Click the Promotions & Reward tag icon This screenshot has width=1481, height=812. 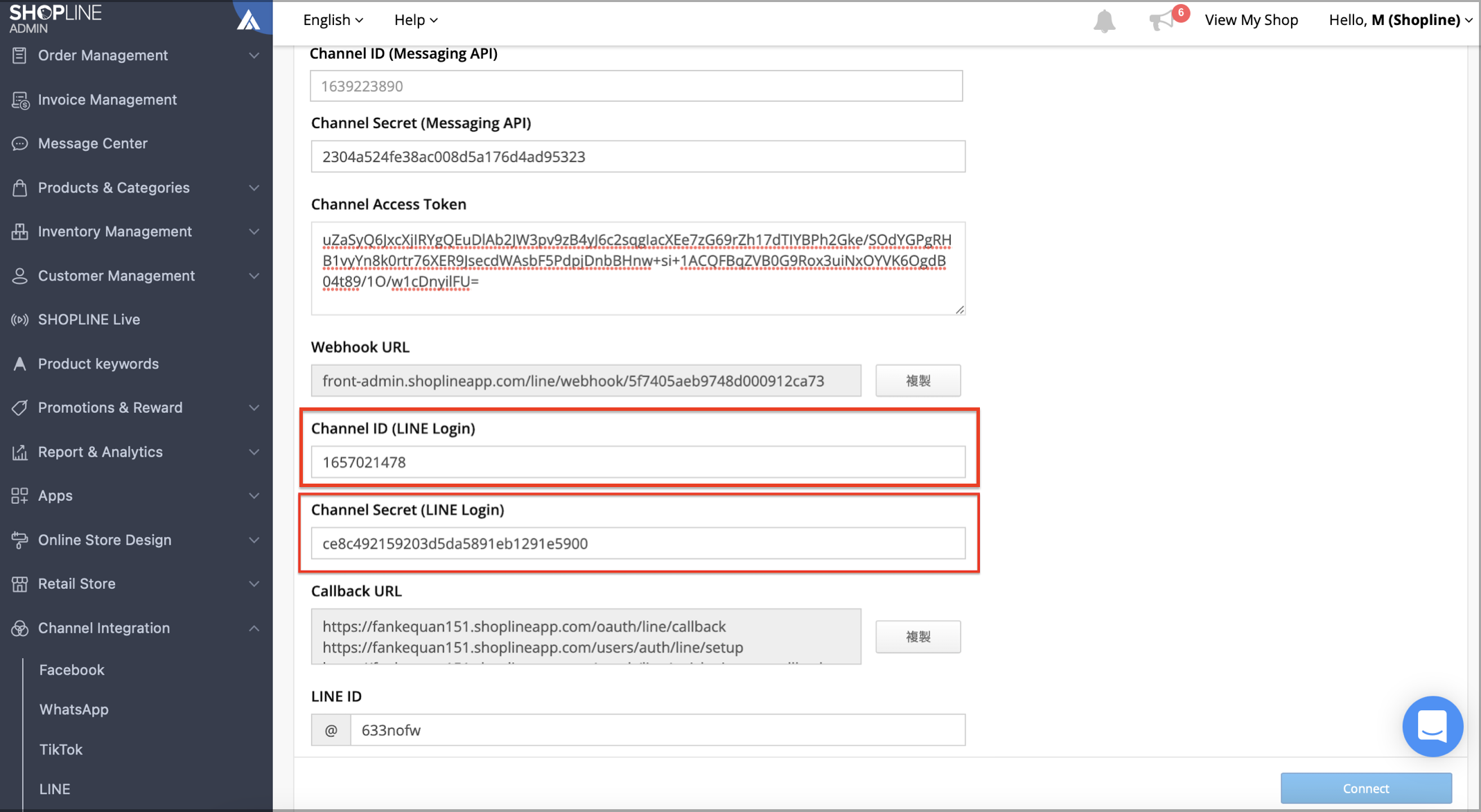click(19, 407)
